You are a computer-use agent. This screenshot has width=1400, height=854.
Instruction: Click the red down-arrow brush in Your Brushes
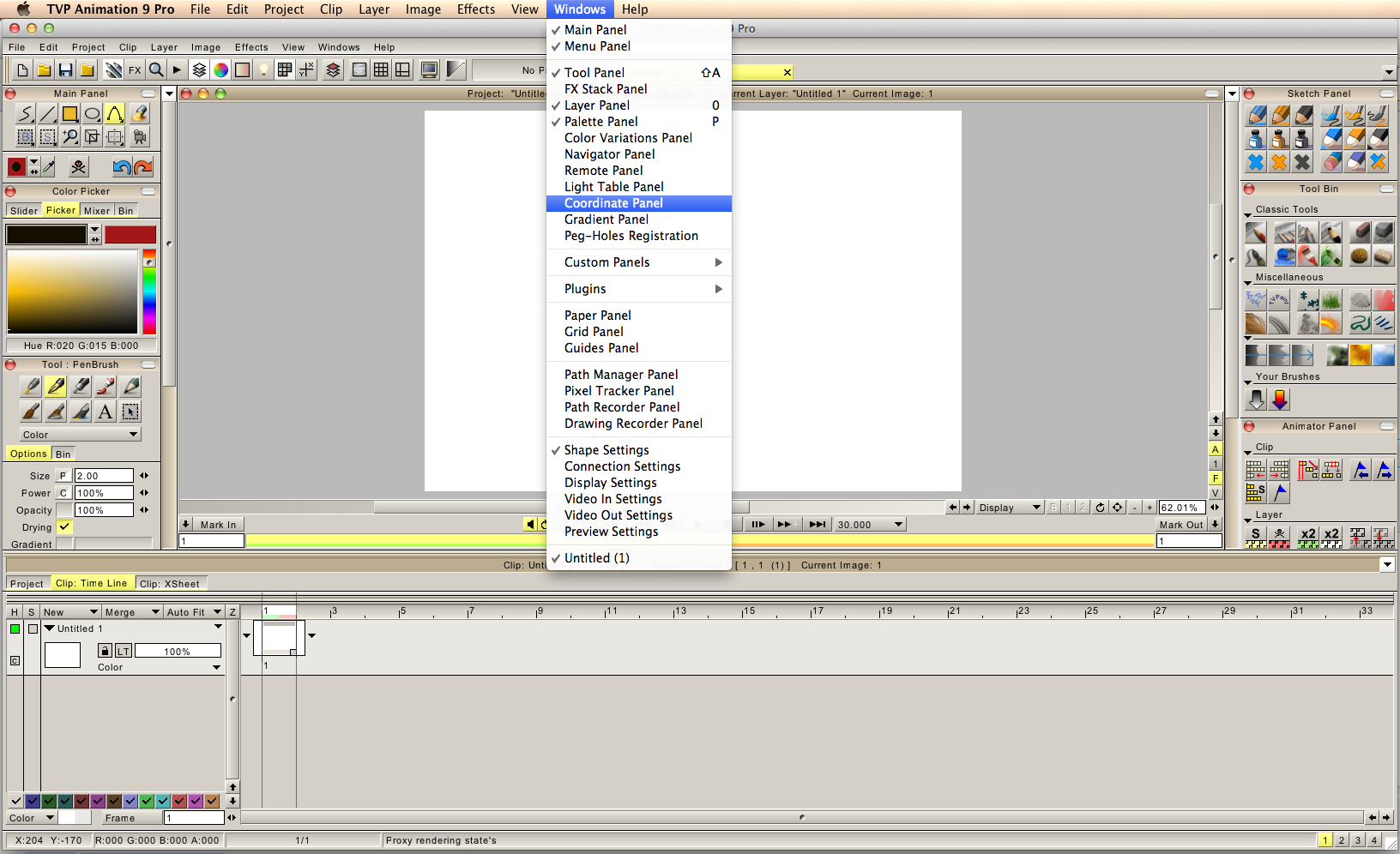(1280, 400)
